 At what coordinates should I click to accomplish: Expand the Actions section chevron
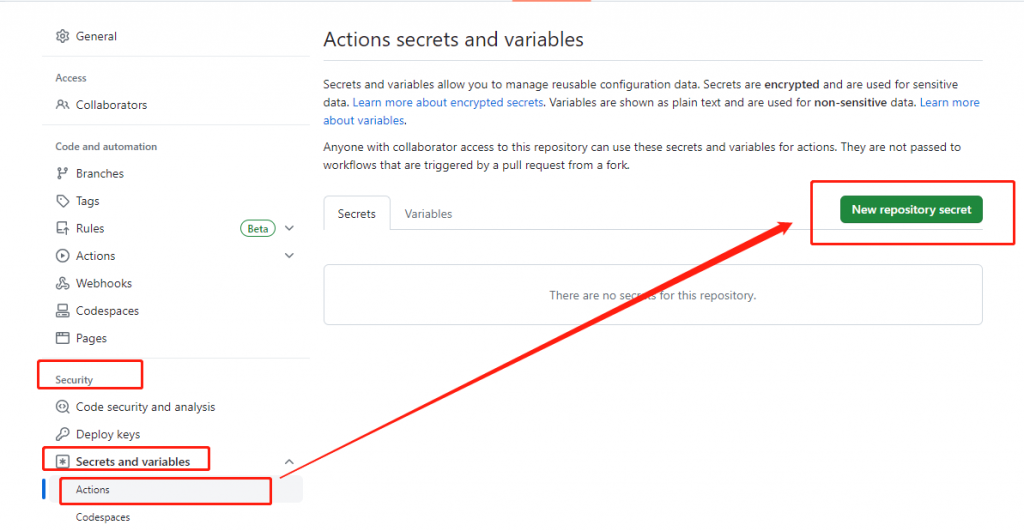click(289, 256)
